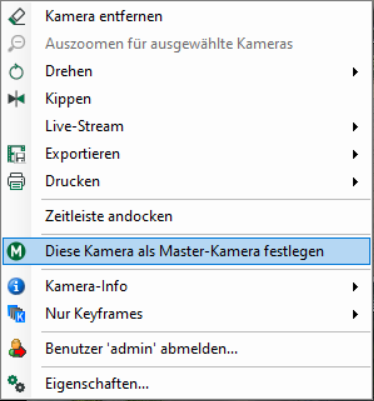The height and width of the screenshot is (401, 374).
Task: Choose Diese Kamera als Master-Kamera festlegen
Action: (187, 251)
